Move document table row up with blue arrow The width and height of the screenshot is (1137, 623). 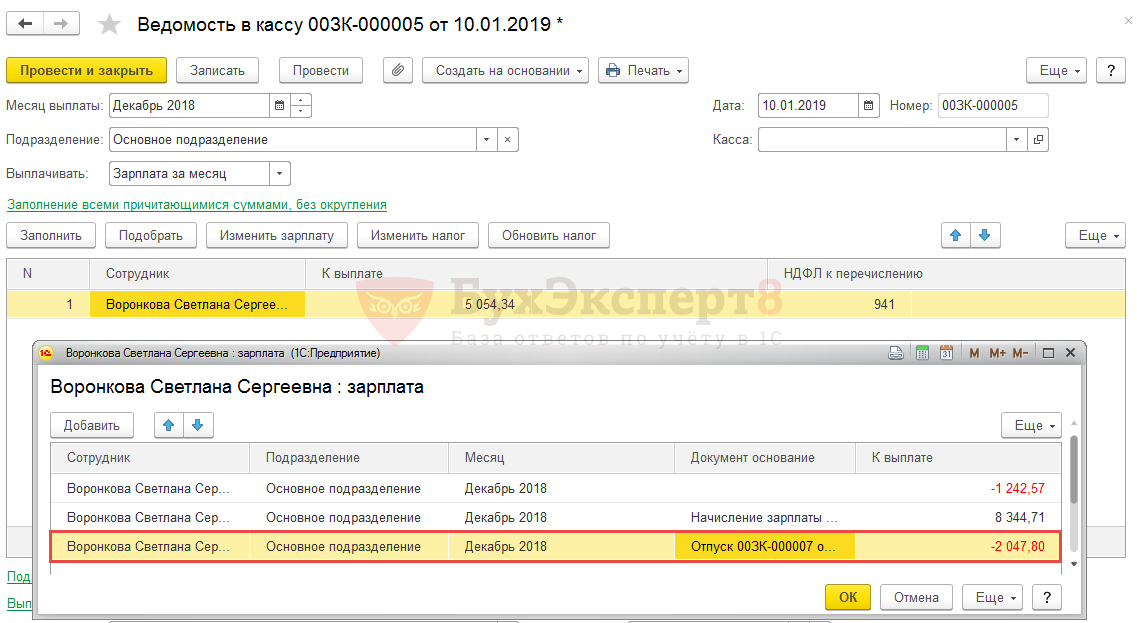(956, 235)
